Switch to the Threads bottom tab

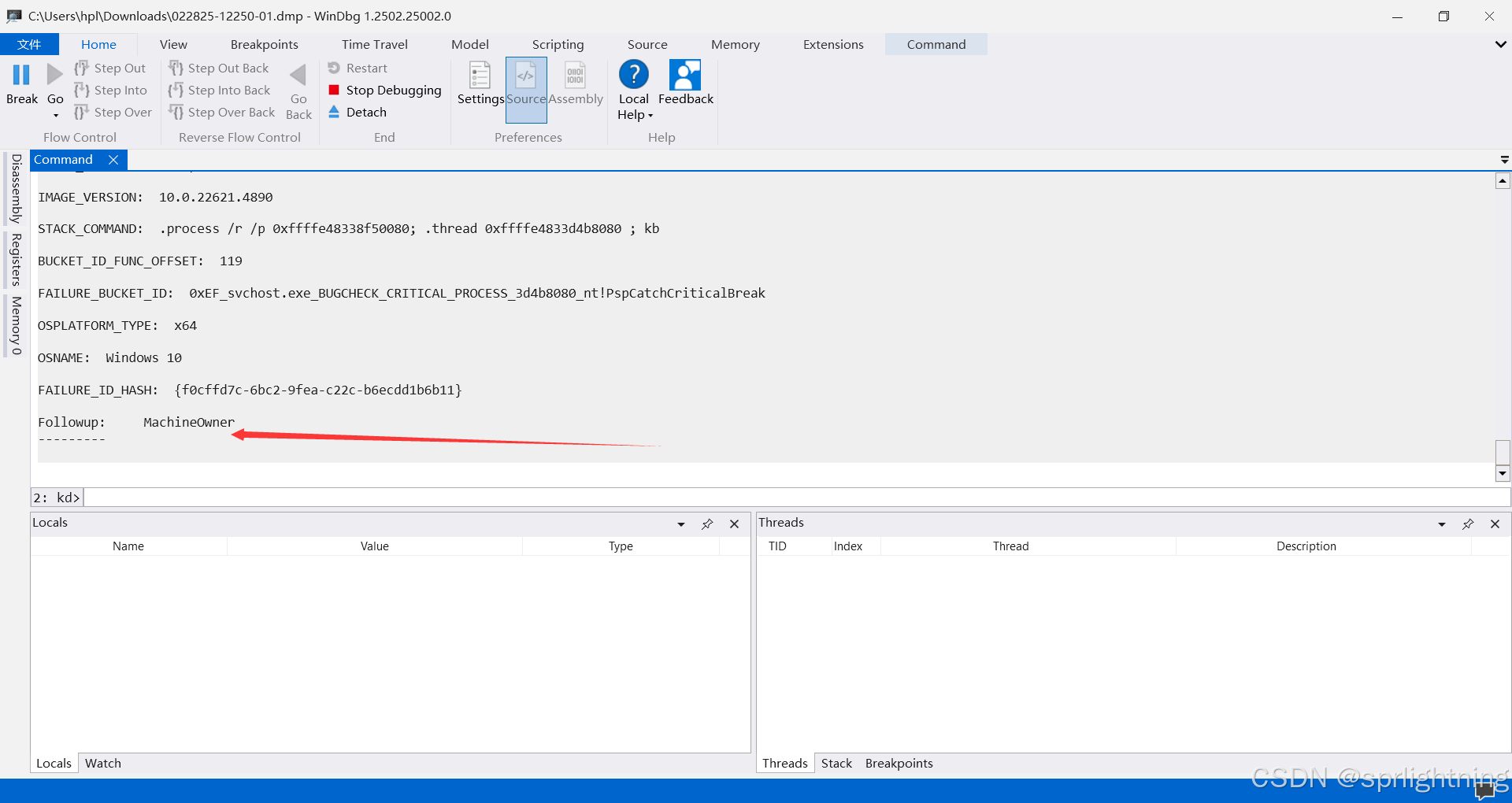click(785, 764)
